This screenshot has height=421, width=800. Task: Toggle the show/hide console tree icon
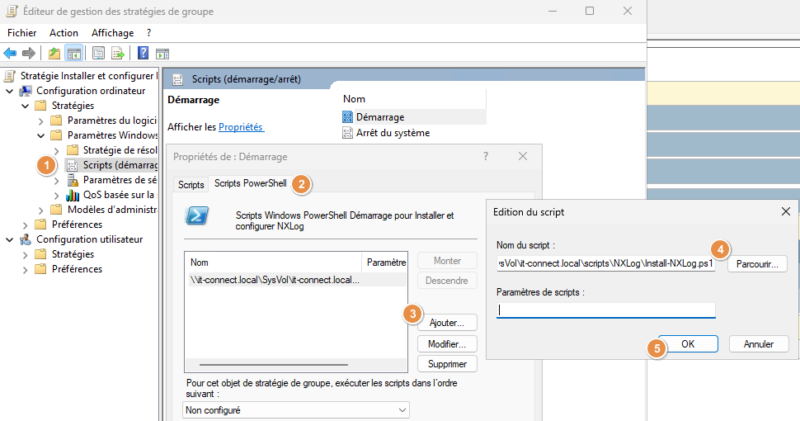tap(74, 53)
